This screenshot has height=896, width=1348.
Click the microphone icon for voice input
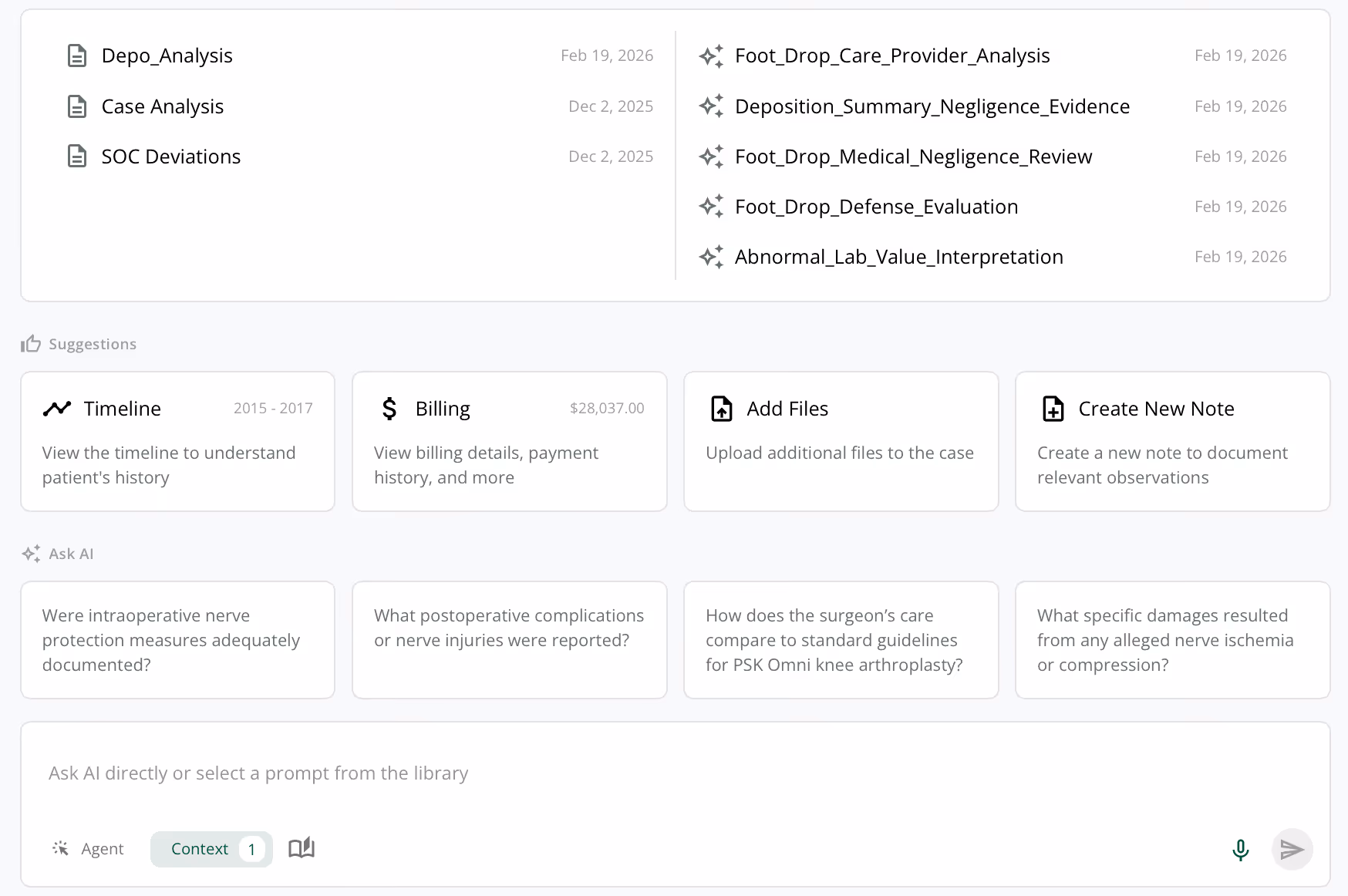(x=1240, y=849)
